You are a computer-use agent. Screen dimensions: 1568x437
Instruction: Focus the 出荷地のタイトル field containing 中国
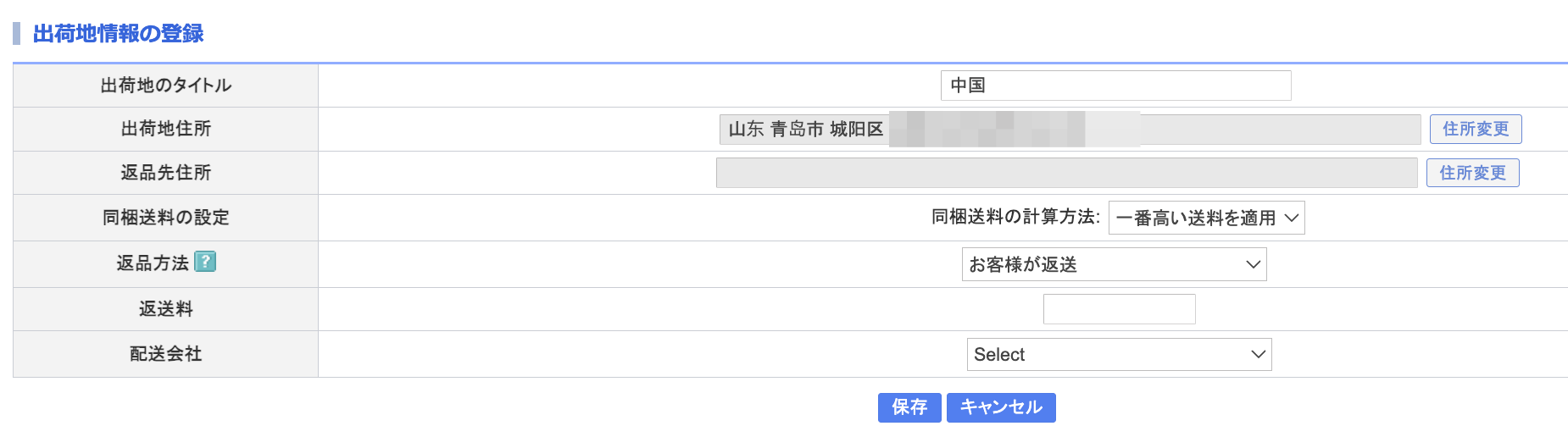pos(1115,86)
